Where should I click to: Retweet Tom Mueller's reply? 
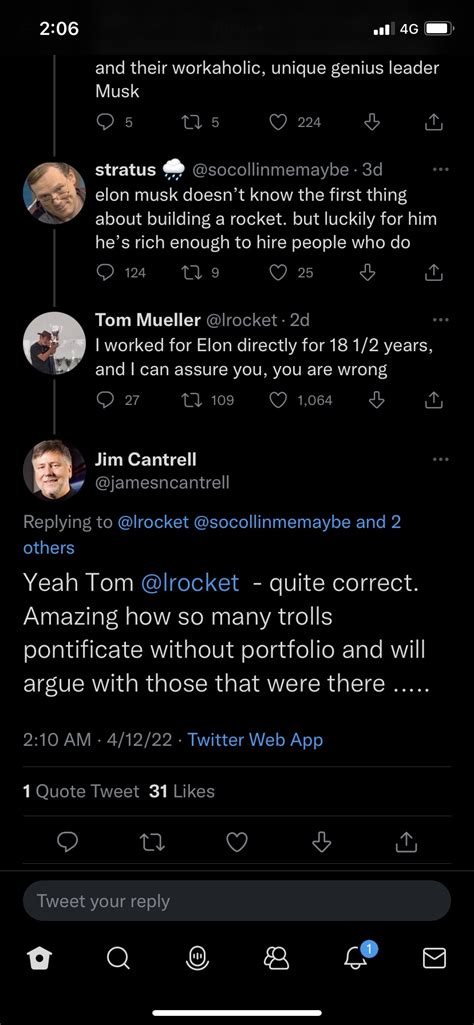(x=191, y=400)
